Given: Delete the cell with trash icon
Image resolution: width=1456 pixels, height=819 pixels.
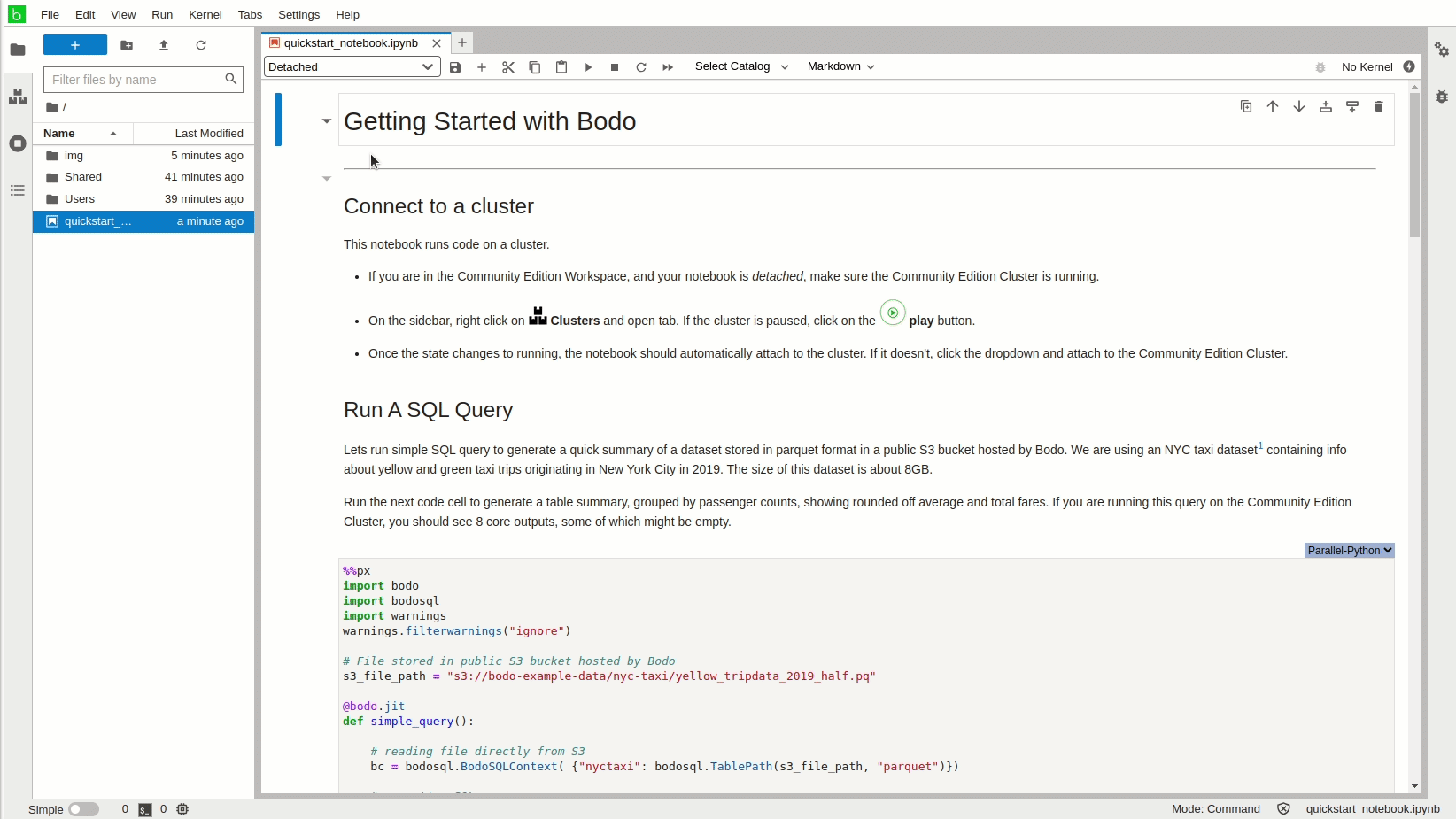Looking at the screenshot, I should coord(1378,107).
